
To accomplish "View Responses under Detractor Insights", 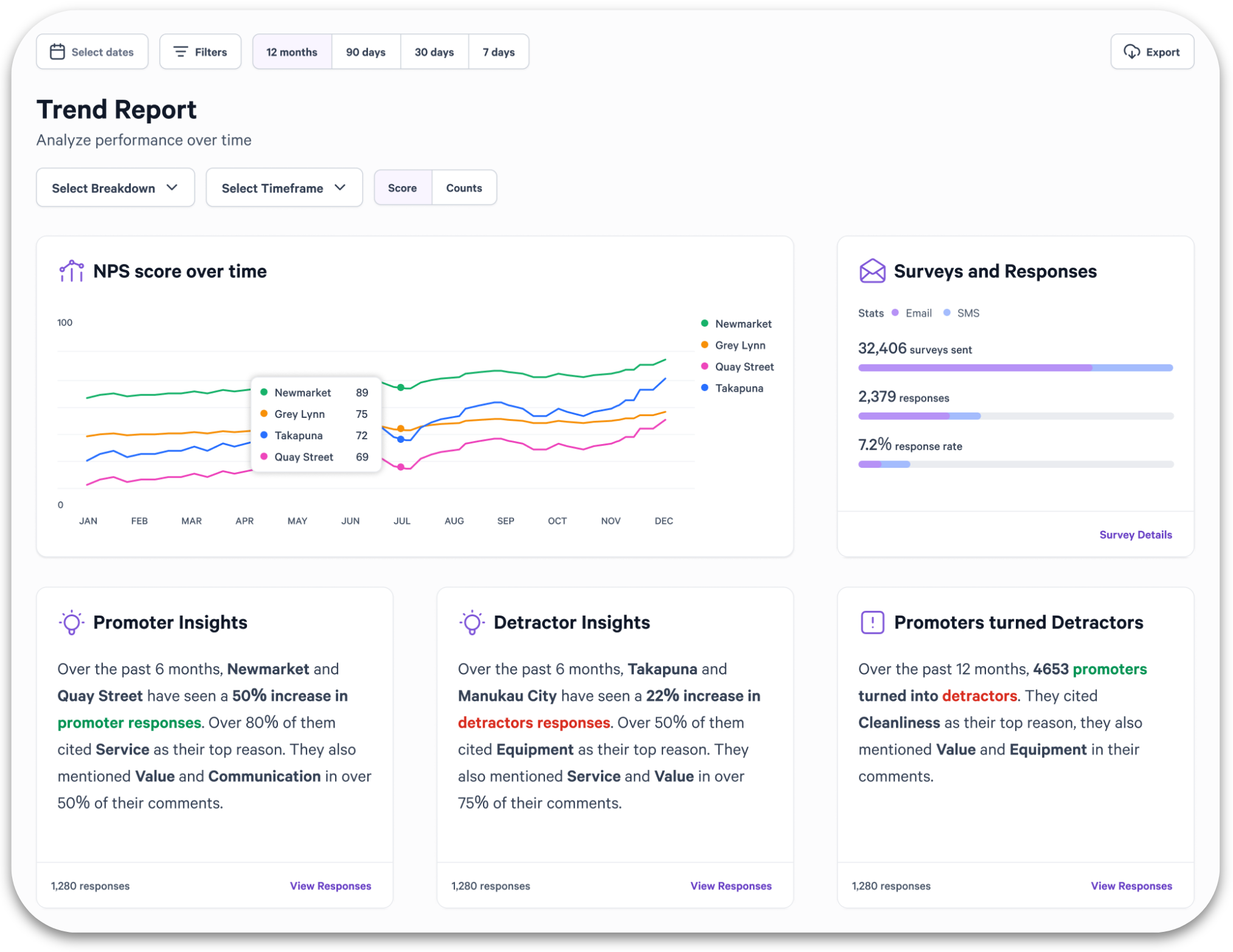I will click(x=730, y=886).
